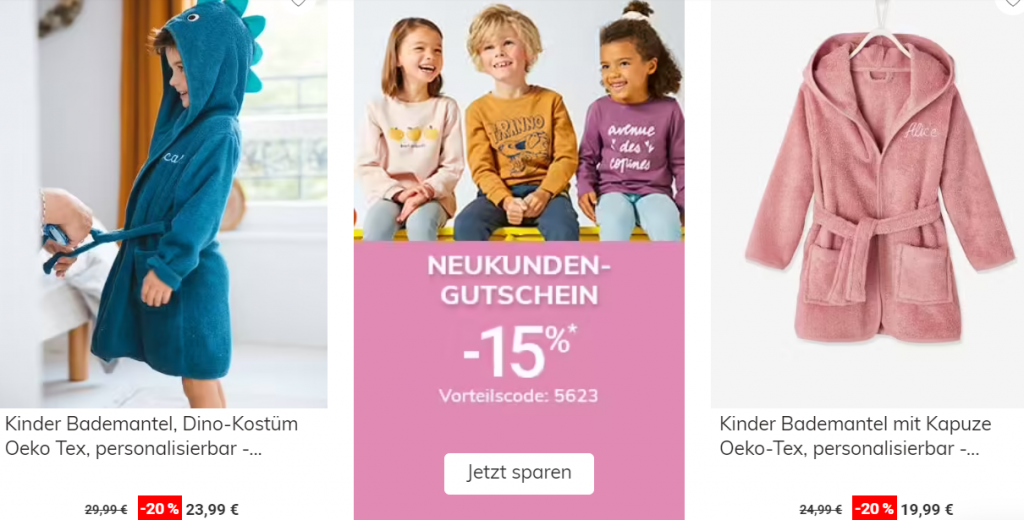Click the -20 % badge on dino bathrobe
Screen dimensions: 1024x520
tap(159, 509)
